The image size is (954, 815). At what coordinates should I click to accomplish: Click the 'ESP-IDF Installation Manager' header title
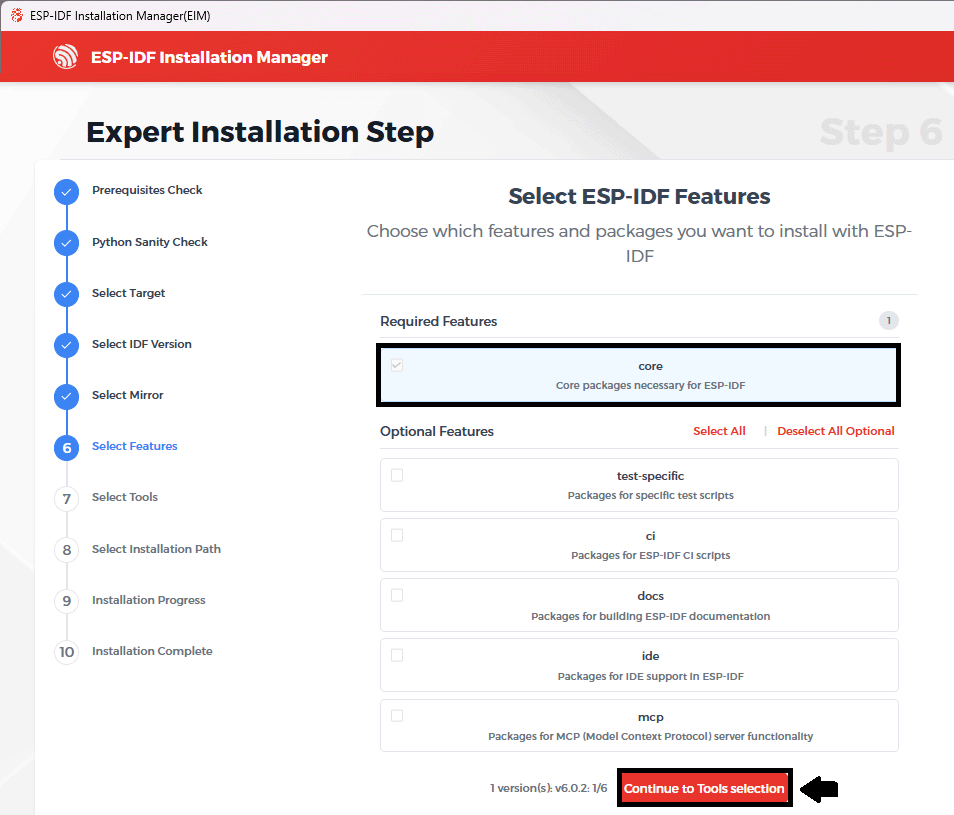coord(209,57)
